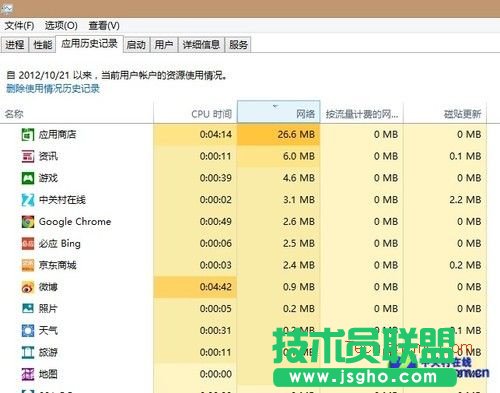500x393 pixels.
Task: Select the 应用商店 row name
Action: (x=57, y=135)
